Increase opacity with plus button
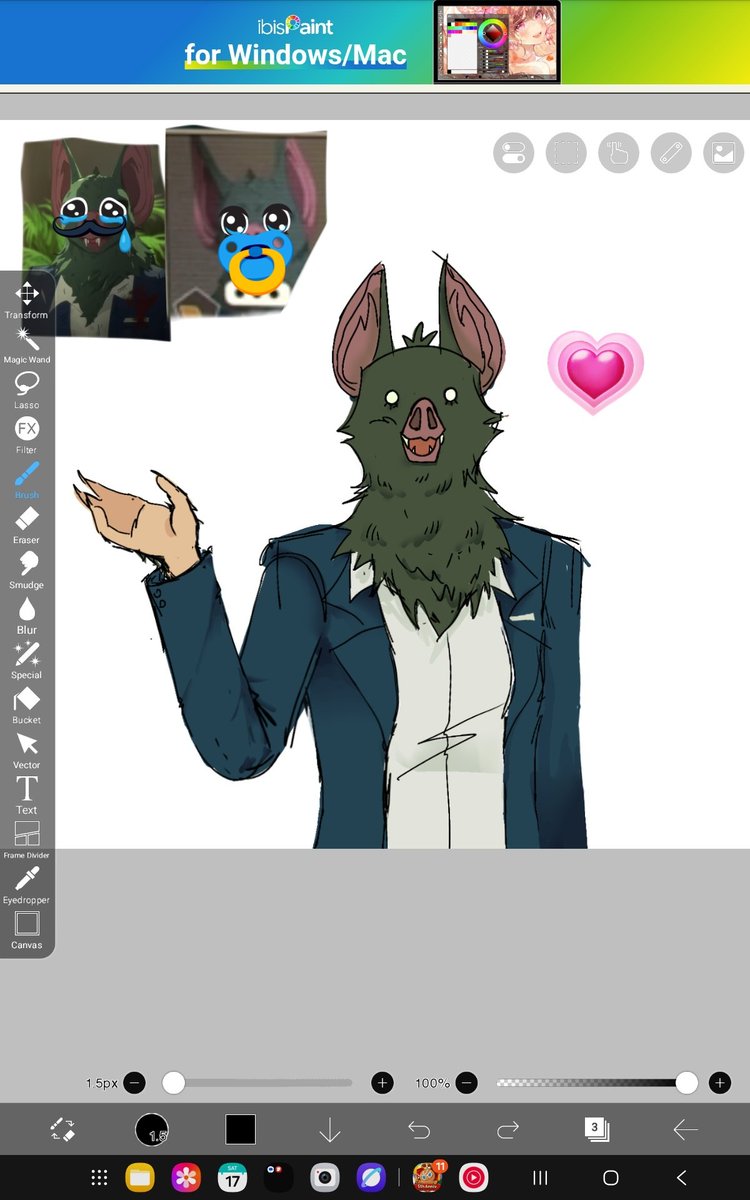The image size is (750, 1200). 719,1082
